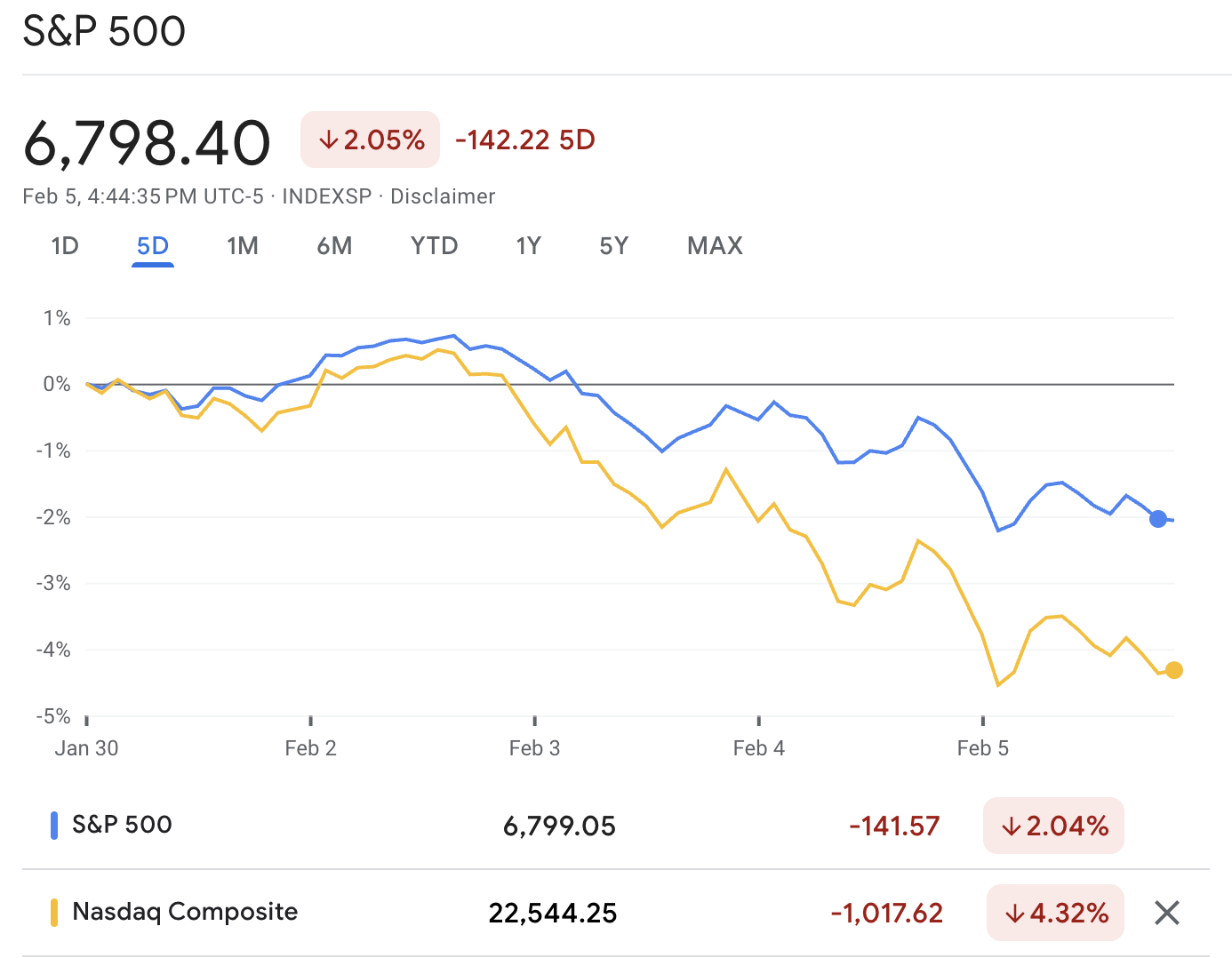Click the red down arrow beside 2.05%

pyautogui.click(x=329, y=140)
